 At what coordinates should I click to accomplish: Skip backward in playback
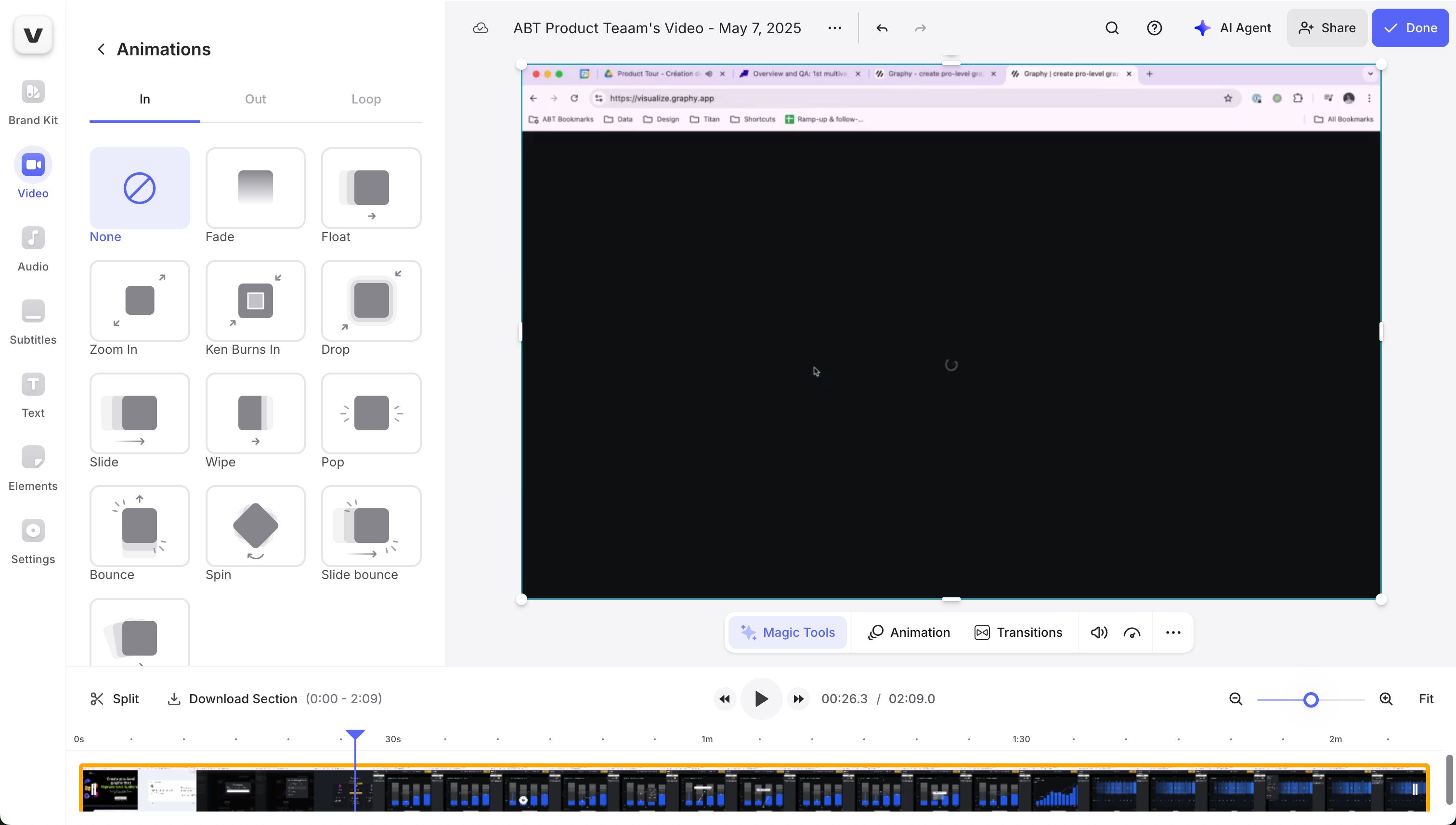[724, 698]
